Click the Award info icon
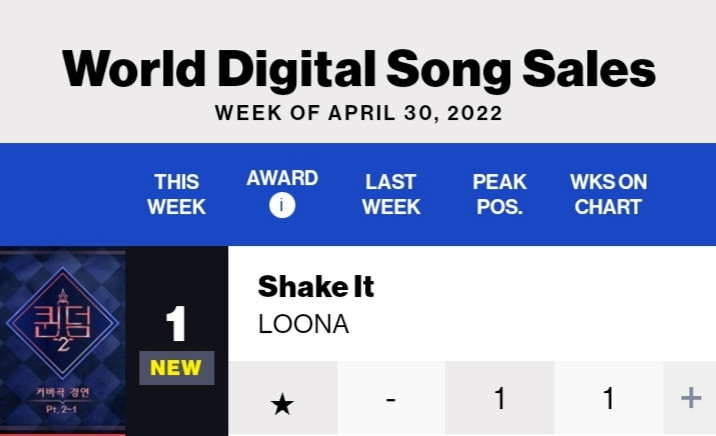The height and width of the screenshot is (436, 716). click(282, 205)
